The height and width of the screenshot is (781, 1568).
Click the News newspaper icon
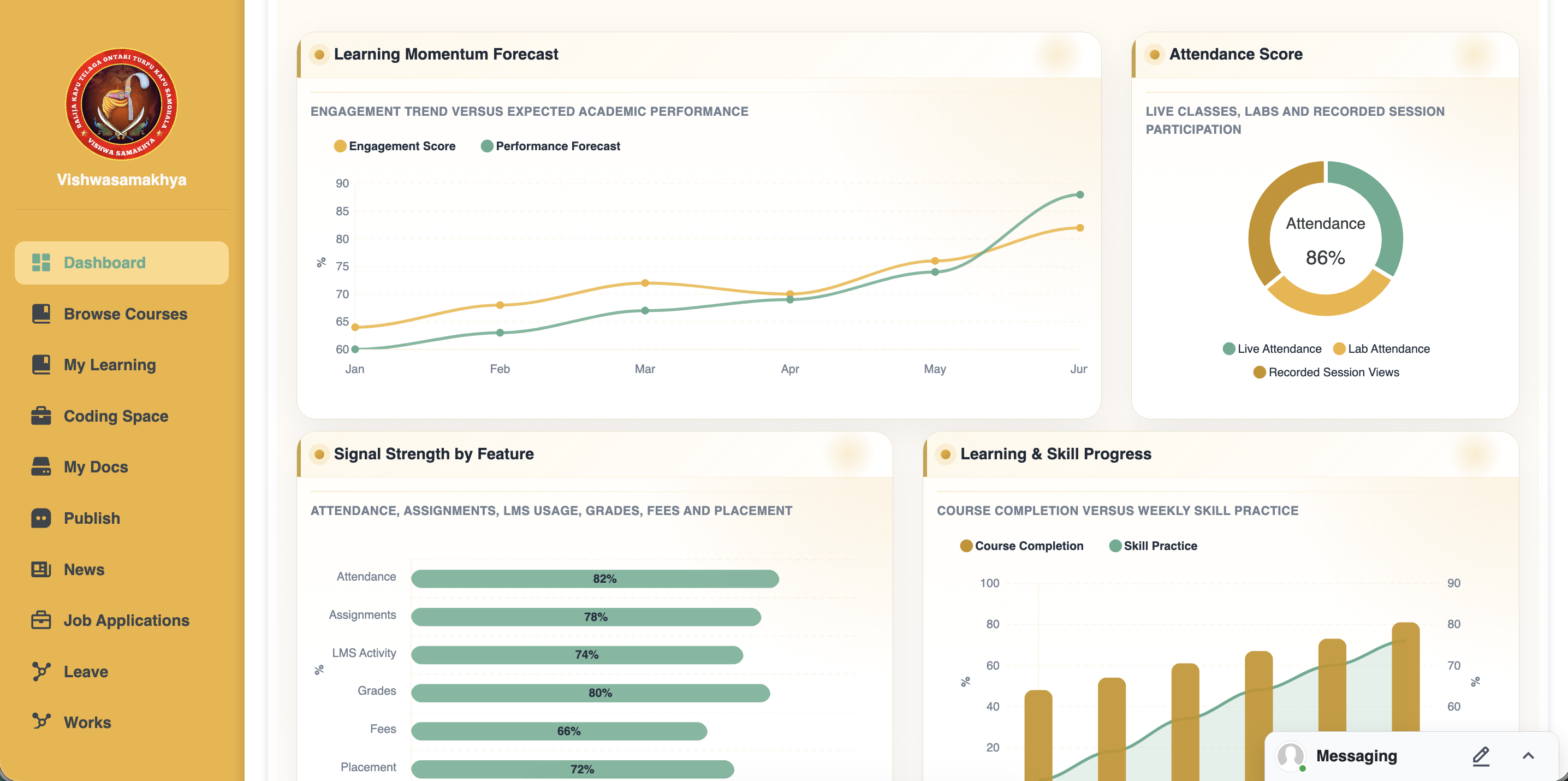click(41, 569)
